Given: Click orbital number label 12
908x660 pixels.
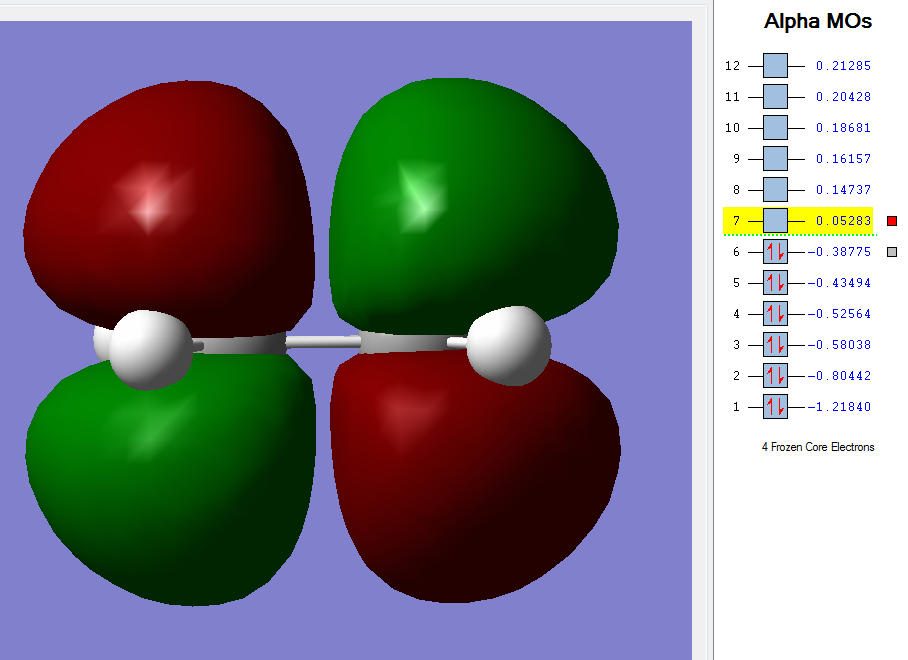Looking at the screenshot, I should point(733,66).
